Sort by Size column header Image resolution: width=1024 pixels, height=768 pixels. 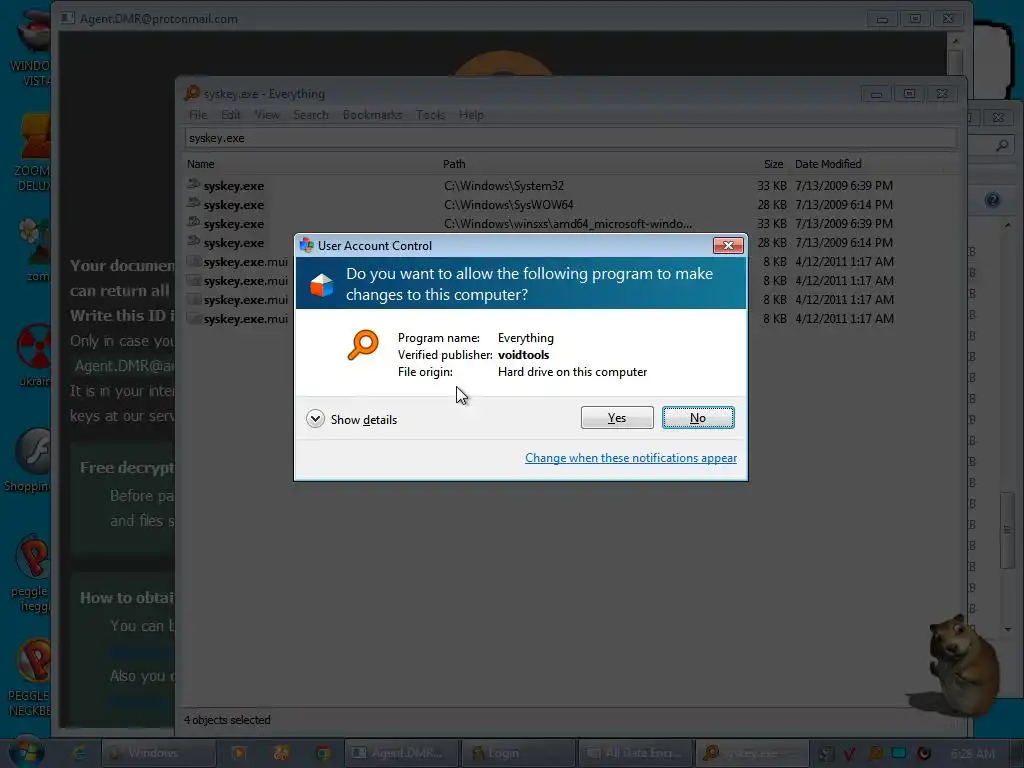[773, 164]
